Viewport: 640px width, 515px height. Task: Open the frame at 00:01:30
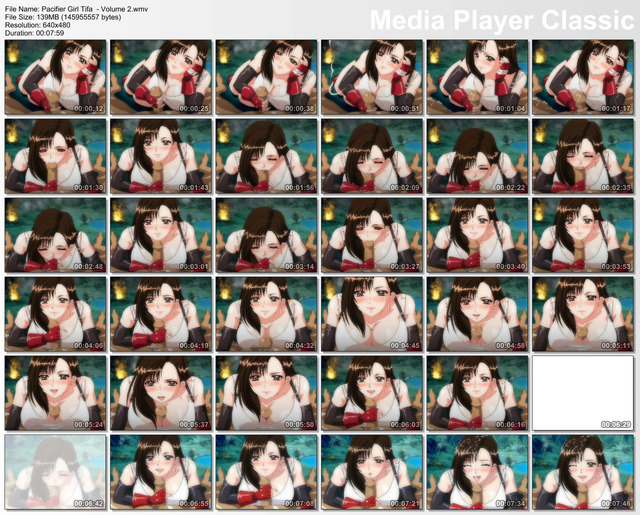coord(55,156)
